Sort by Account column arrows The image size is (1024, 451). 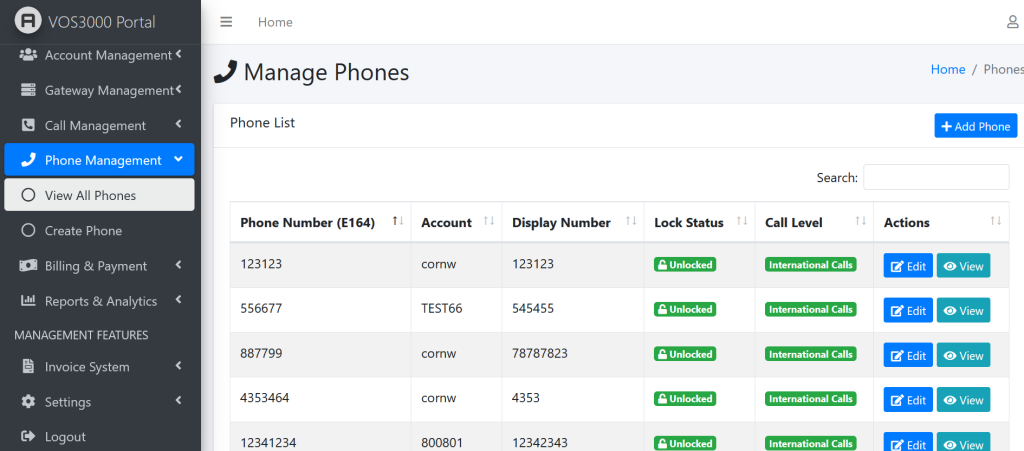click(x=488, y=222)
